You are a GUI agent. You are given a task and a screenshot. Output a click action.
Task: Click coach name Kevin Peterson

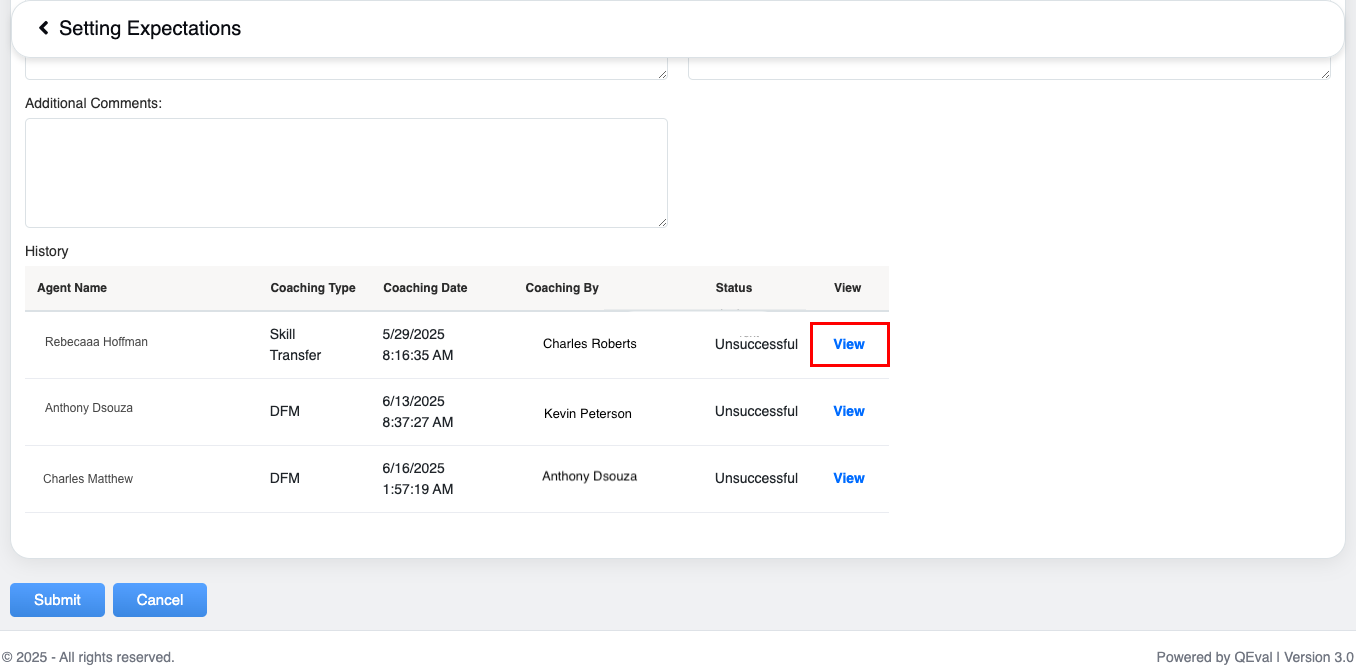point(587,414)
